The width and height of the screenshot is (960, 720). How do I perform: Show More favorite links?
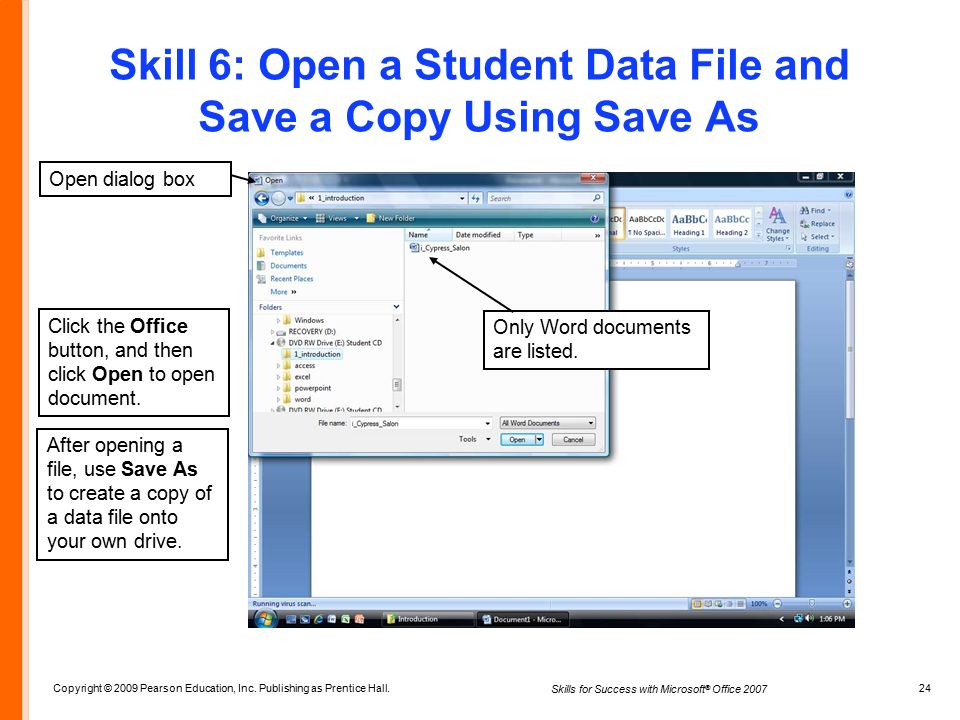point(283,292)
